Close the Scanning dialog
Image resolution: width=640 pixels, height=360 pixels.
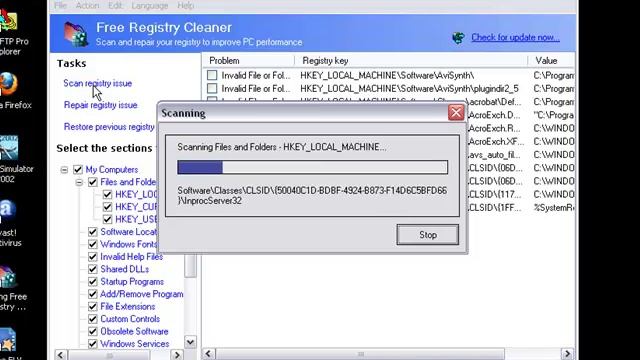[x=456, y=112]
